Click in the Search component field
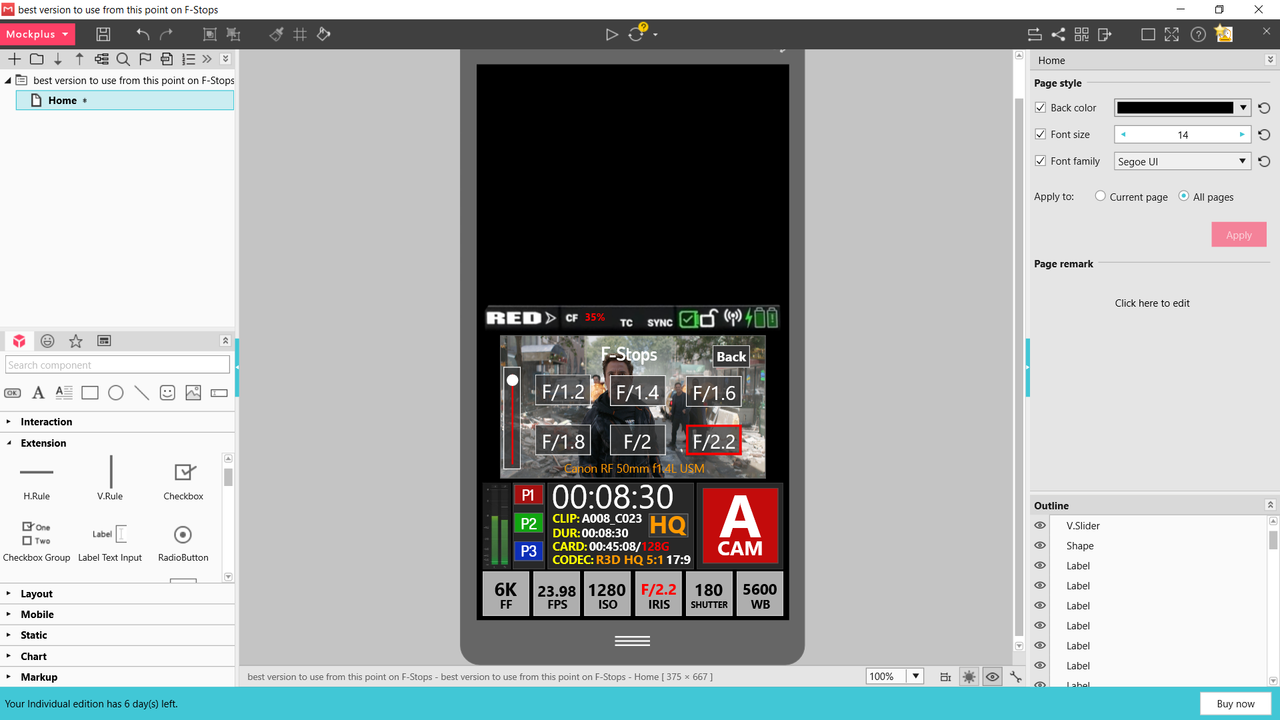 point(117,365)
